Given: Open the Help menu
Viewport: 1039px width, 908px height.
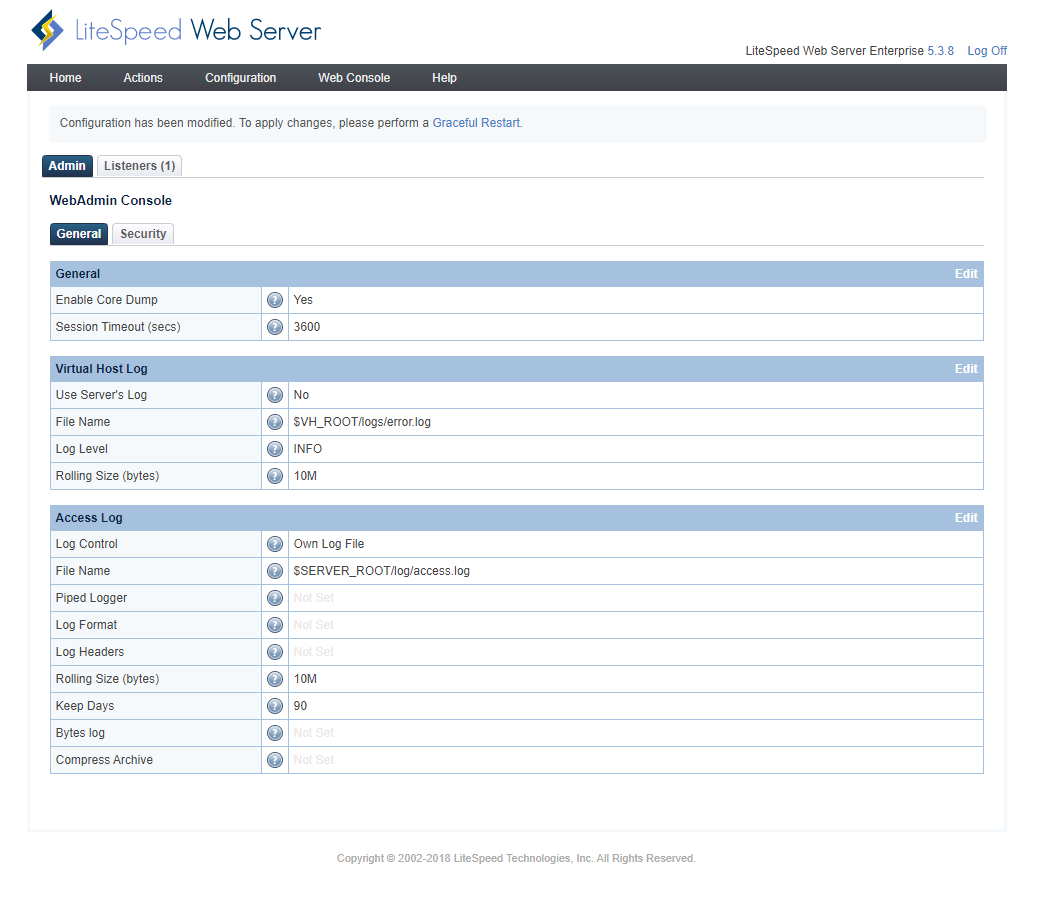Looking at the screenshot, I should tap(444, 78).
